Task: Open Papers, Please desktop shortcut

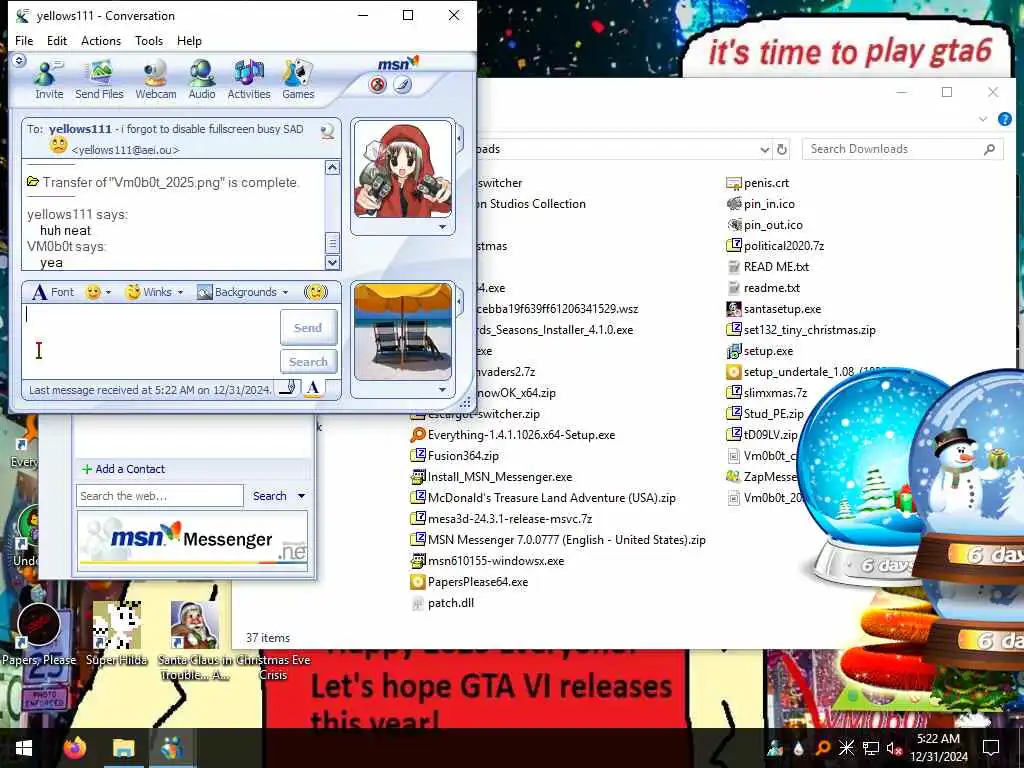Action: pyautogui.click(x=39, y=633)
